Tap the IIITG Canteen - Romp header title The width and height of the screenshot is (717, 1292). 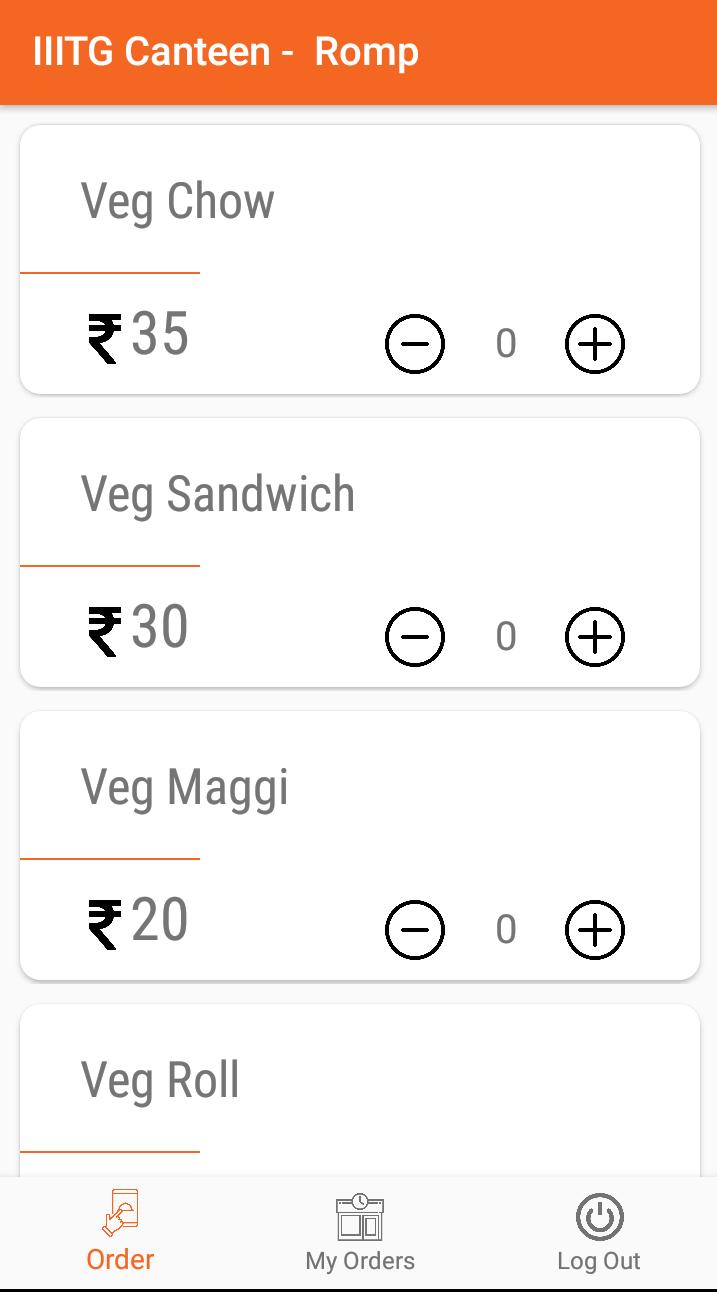point(226,52)
